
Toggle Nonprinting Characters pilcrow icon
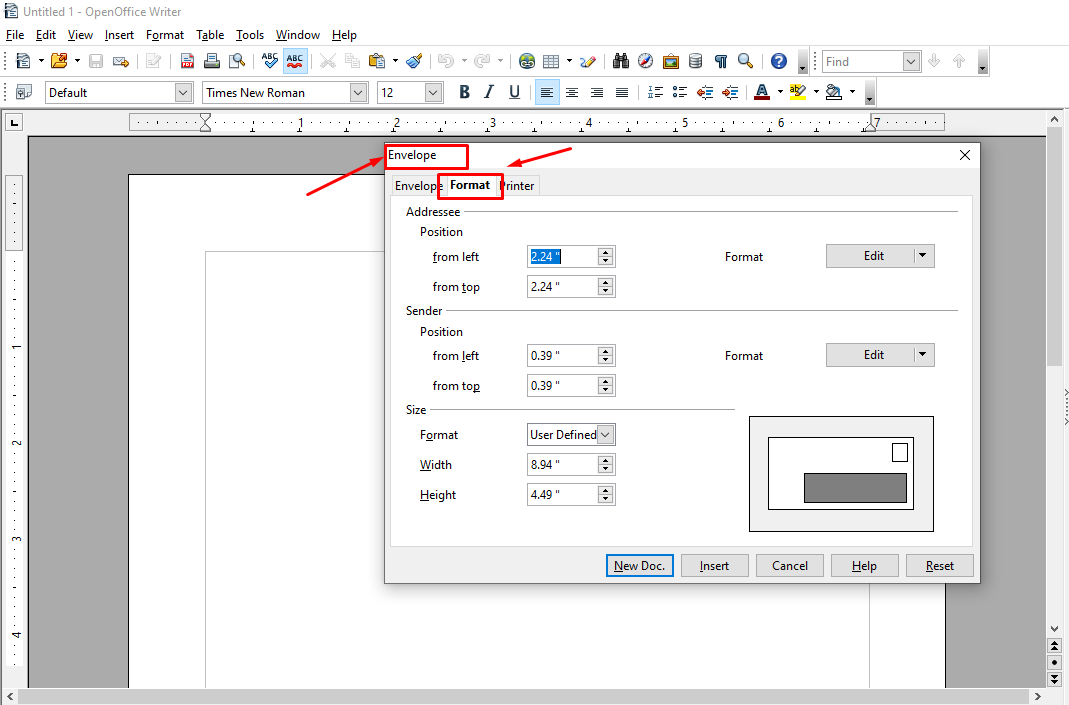tap(720, 61)
